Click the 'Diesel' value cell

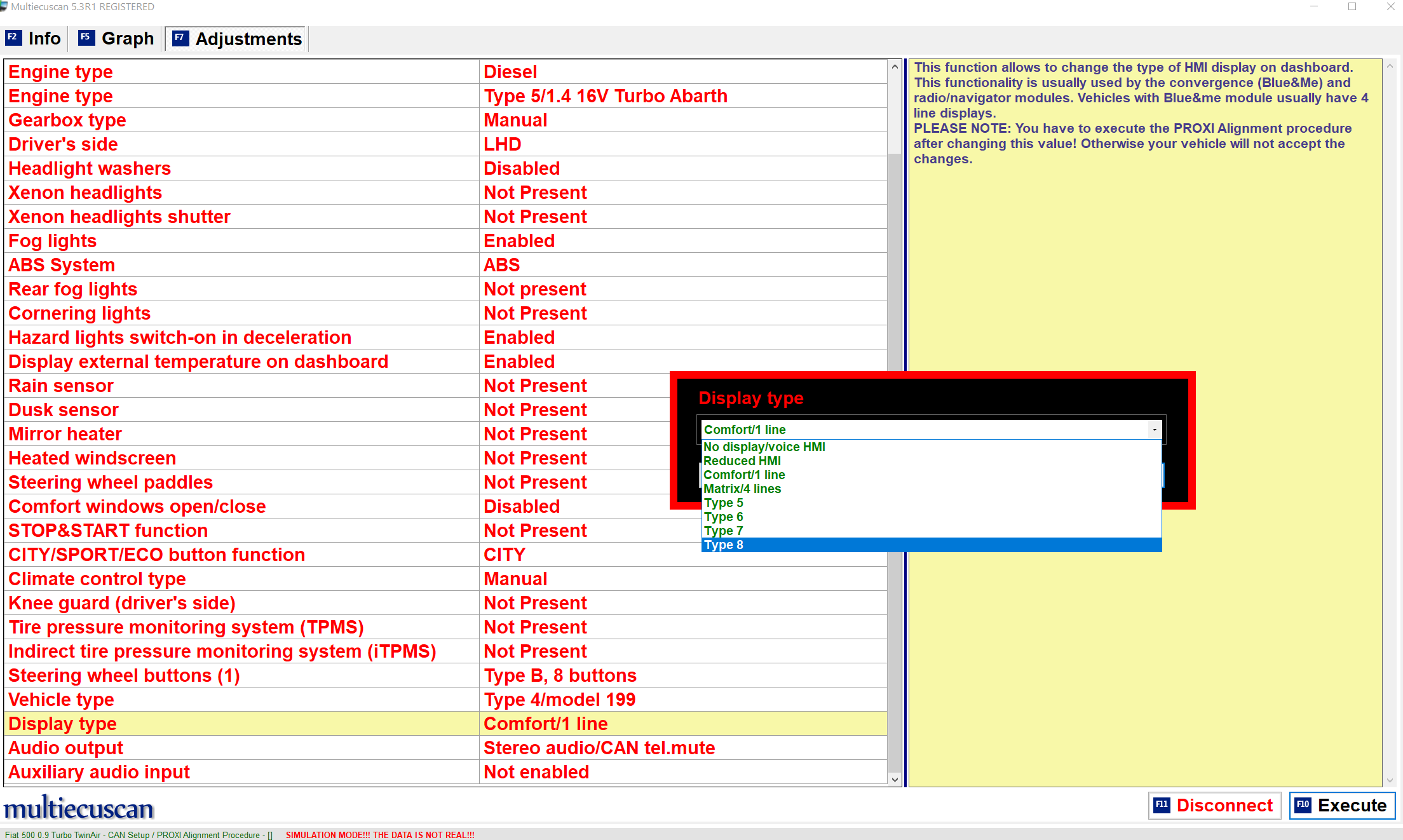[x=683, y=72]
